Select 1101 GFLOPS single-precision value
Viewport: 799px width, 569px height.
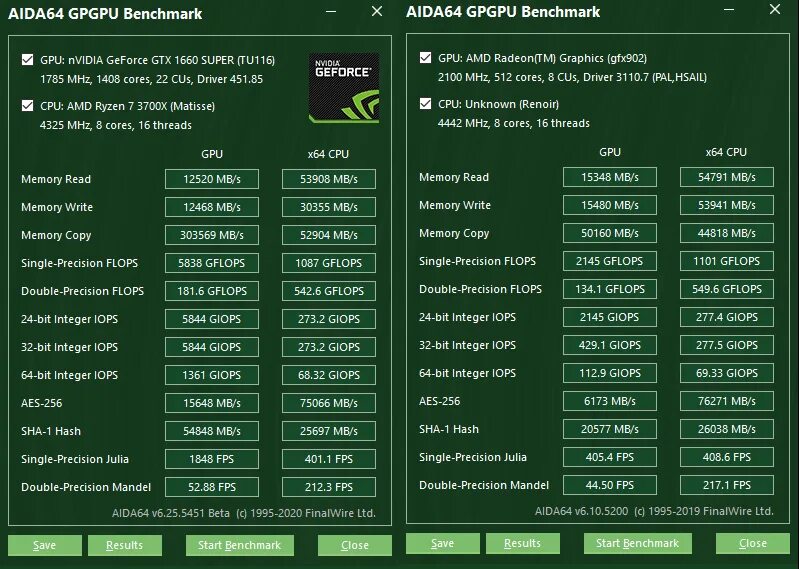(x=727, y=261)
